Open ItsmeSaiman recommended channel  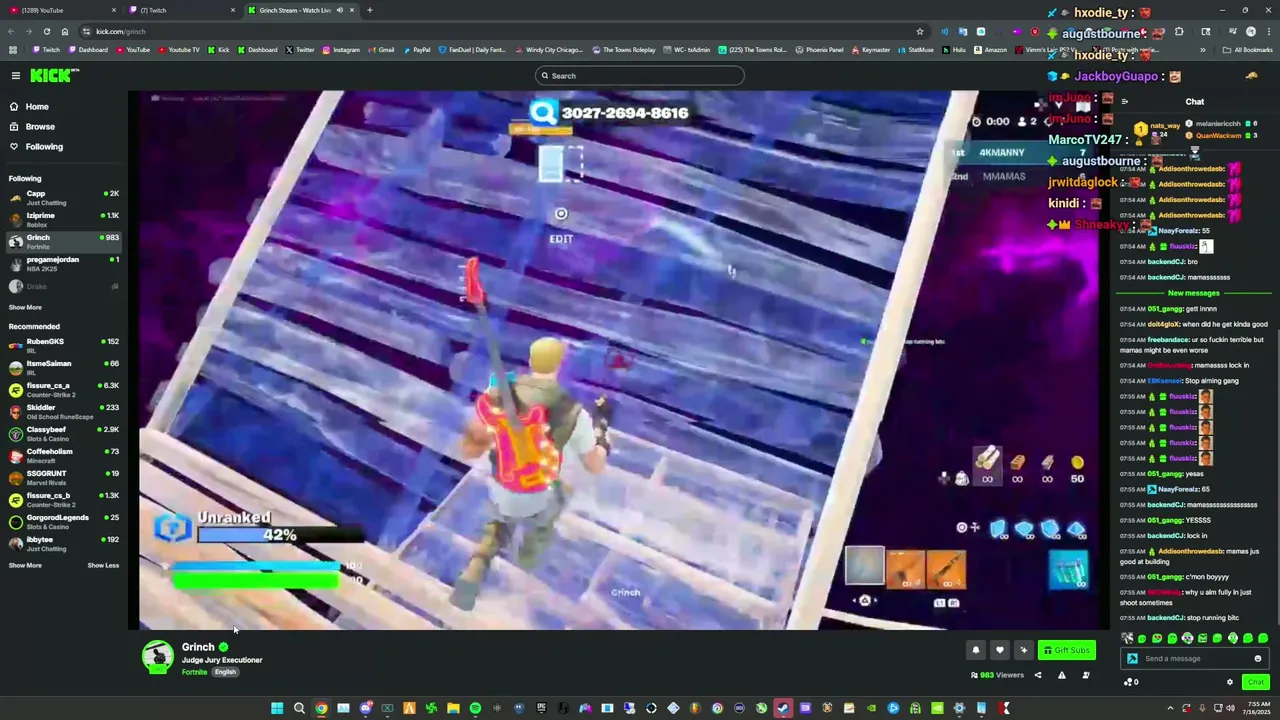pyautogui.click(x=64, y=367)
